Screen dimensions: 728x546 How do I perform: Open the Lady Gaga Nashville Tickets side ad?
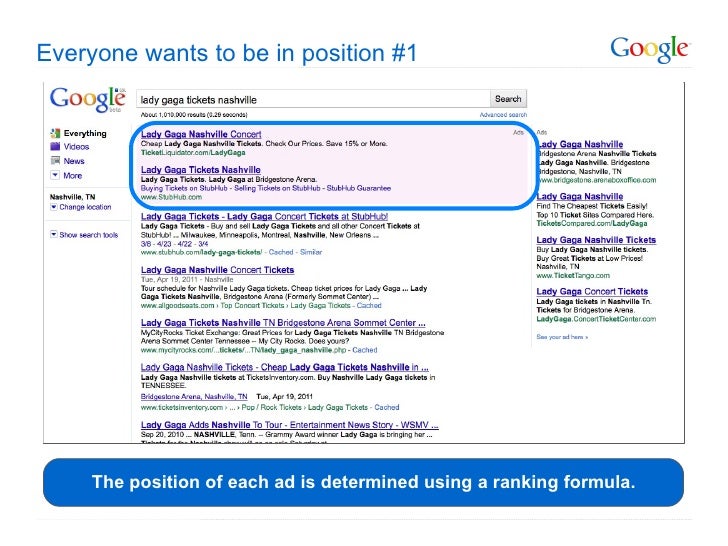pos(596,240)
